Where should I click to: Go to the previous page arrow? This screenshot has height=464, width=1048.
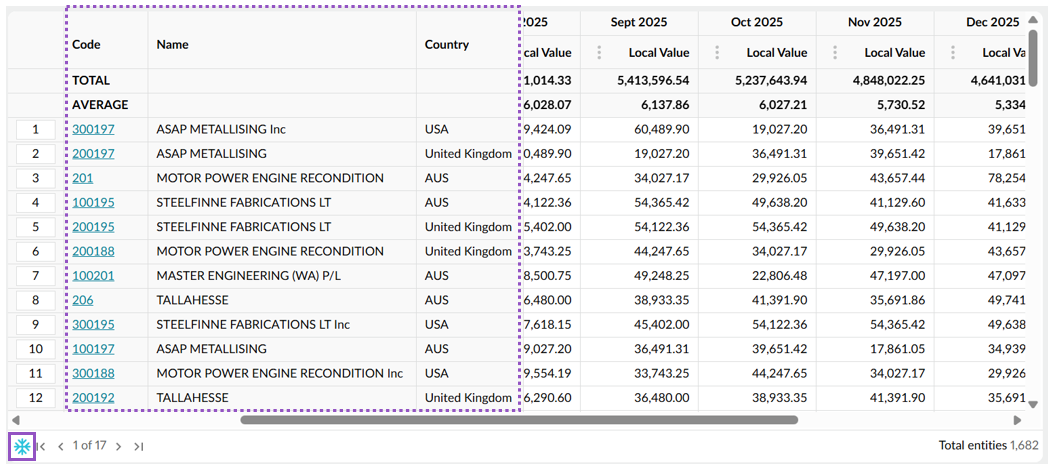(x=60, y=447)
